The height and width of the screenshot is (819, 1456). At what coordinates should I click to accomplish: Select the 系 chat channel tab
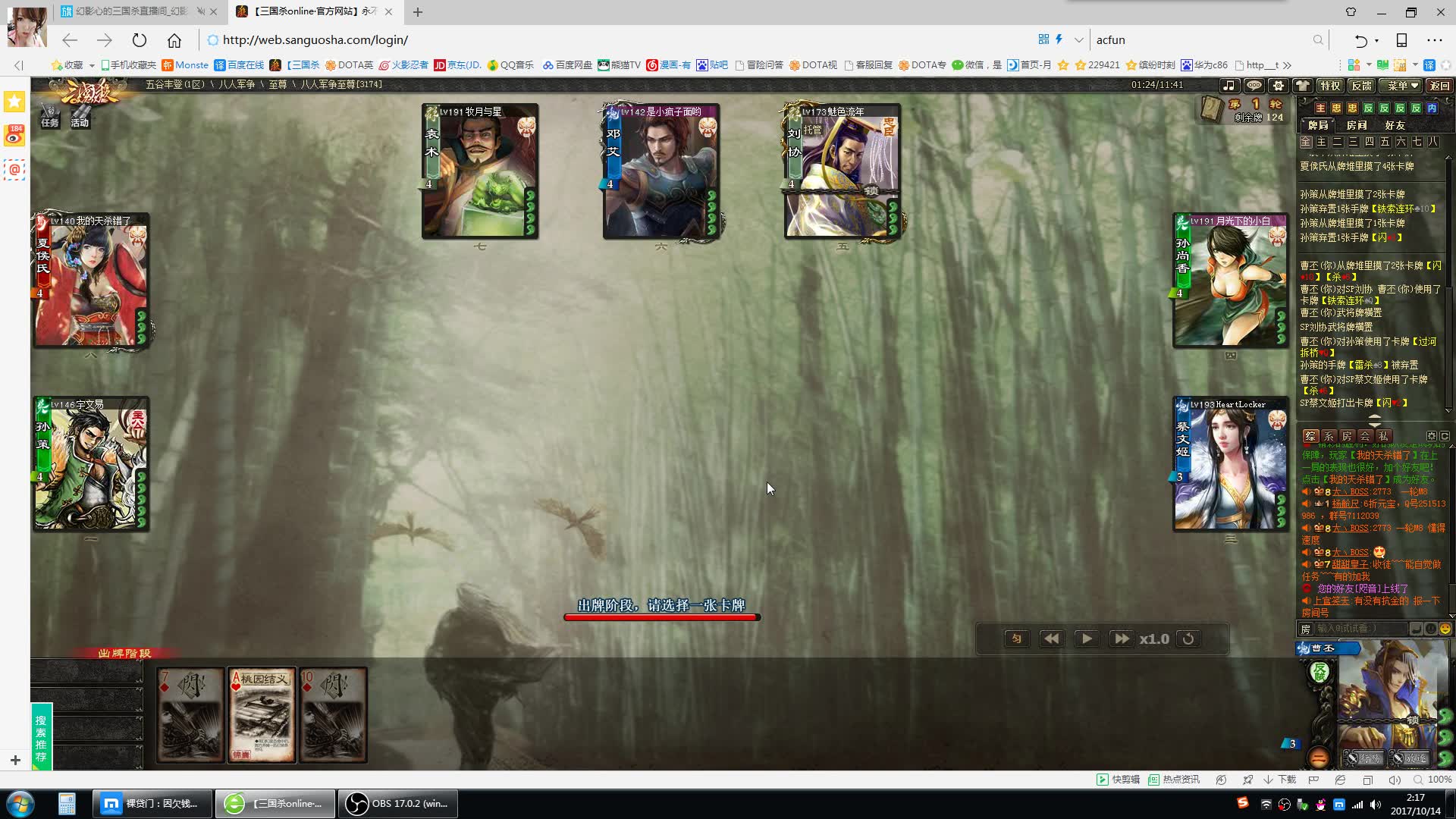tap(1329, 436)
